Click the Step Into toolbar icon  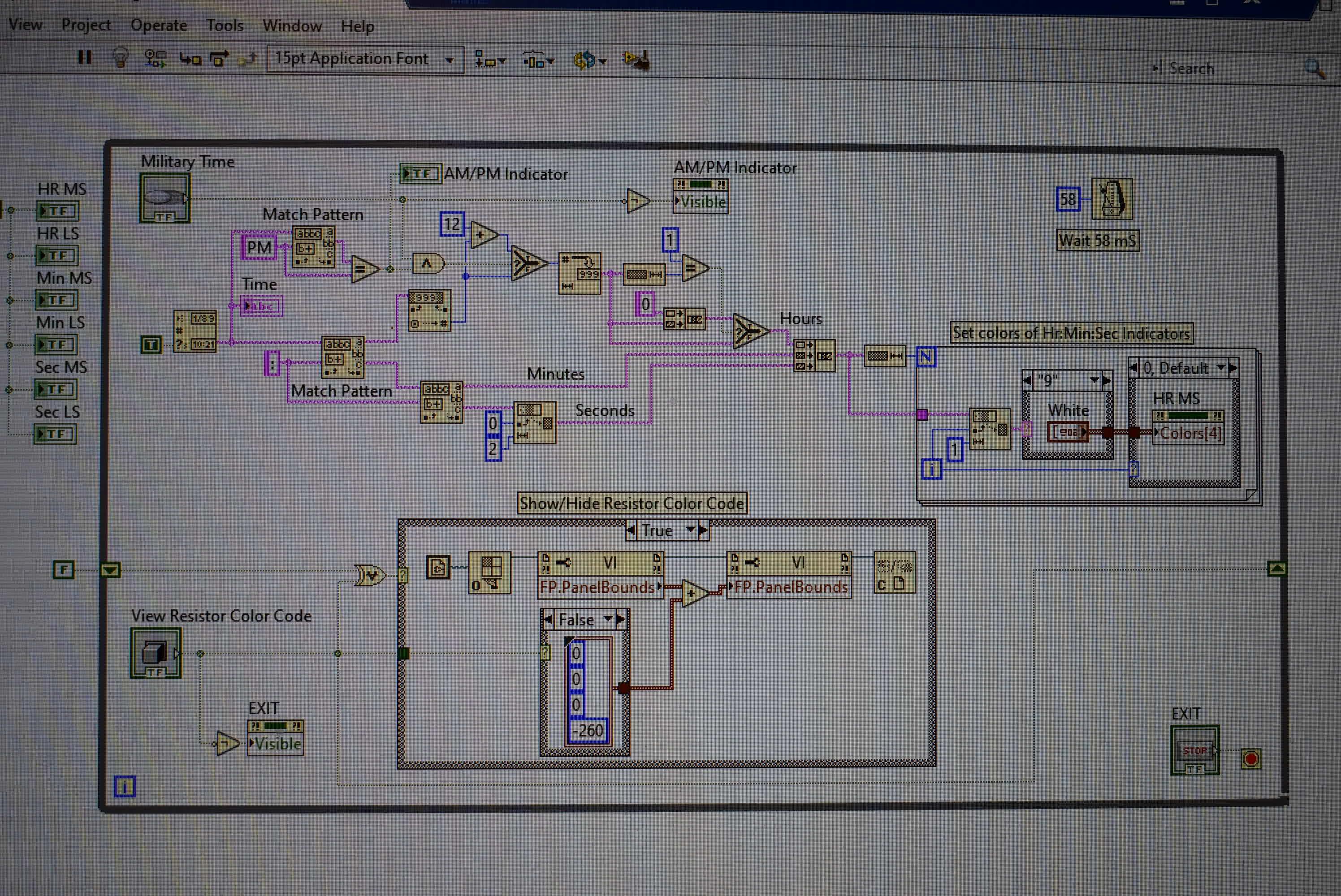point(190,59)
